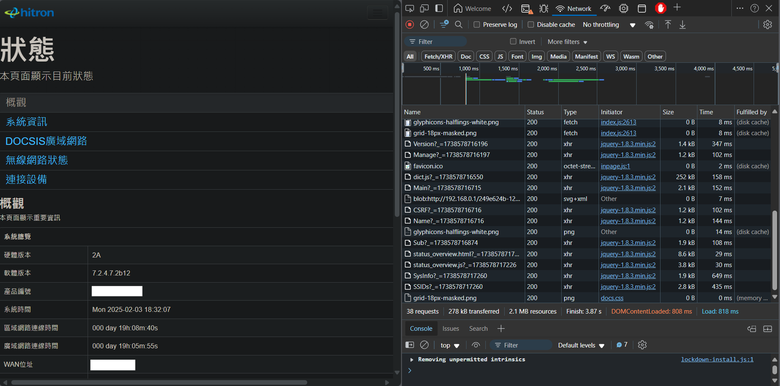Screen dimensions: 780x386
Task: Click the quick view dock-left icon
Action: (752, 329)
